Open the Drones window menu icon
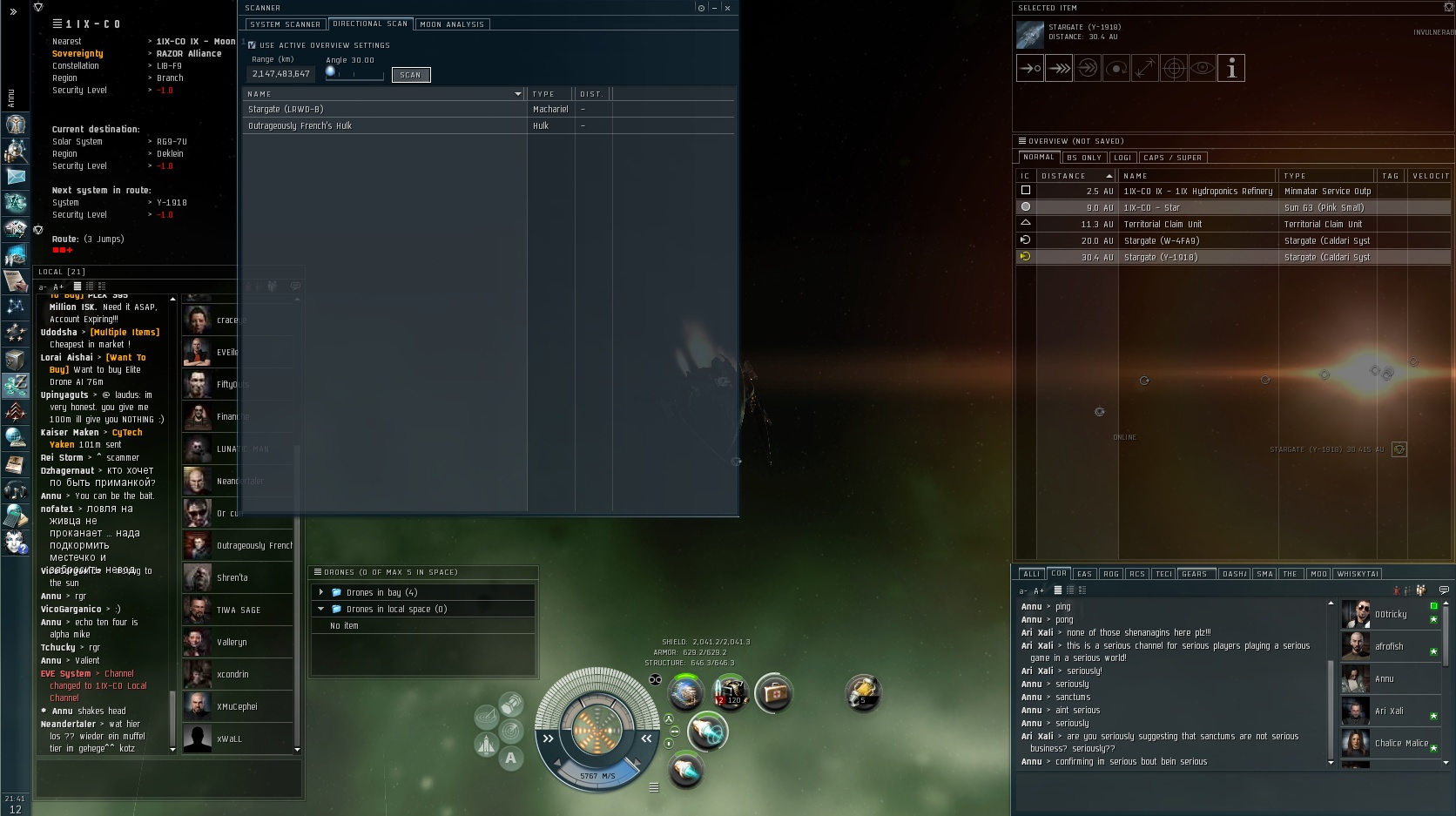The height and width of the screenshot is (816, 1456). [x=318, y=572]
